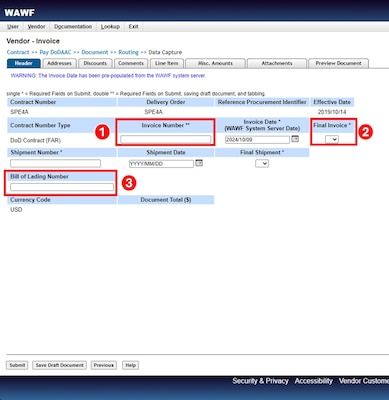Viewport: 389px width, 400px height.
Task: Open the Invoice Date calendar picker icon
Action: click(x=295, y=139)
